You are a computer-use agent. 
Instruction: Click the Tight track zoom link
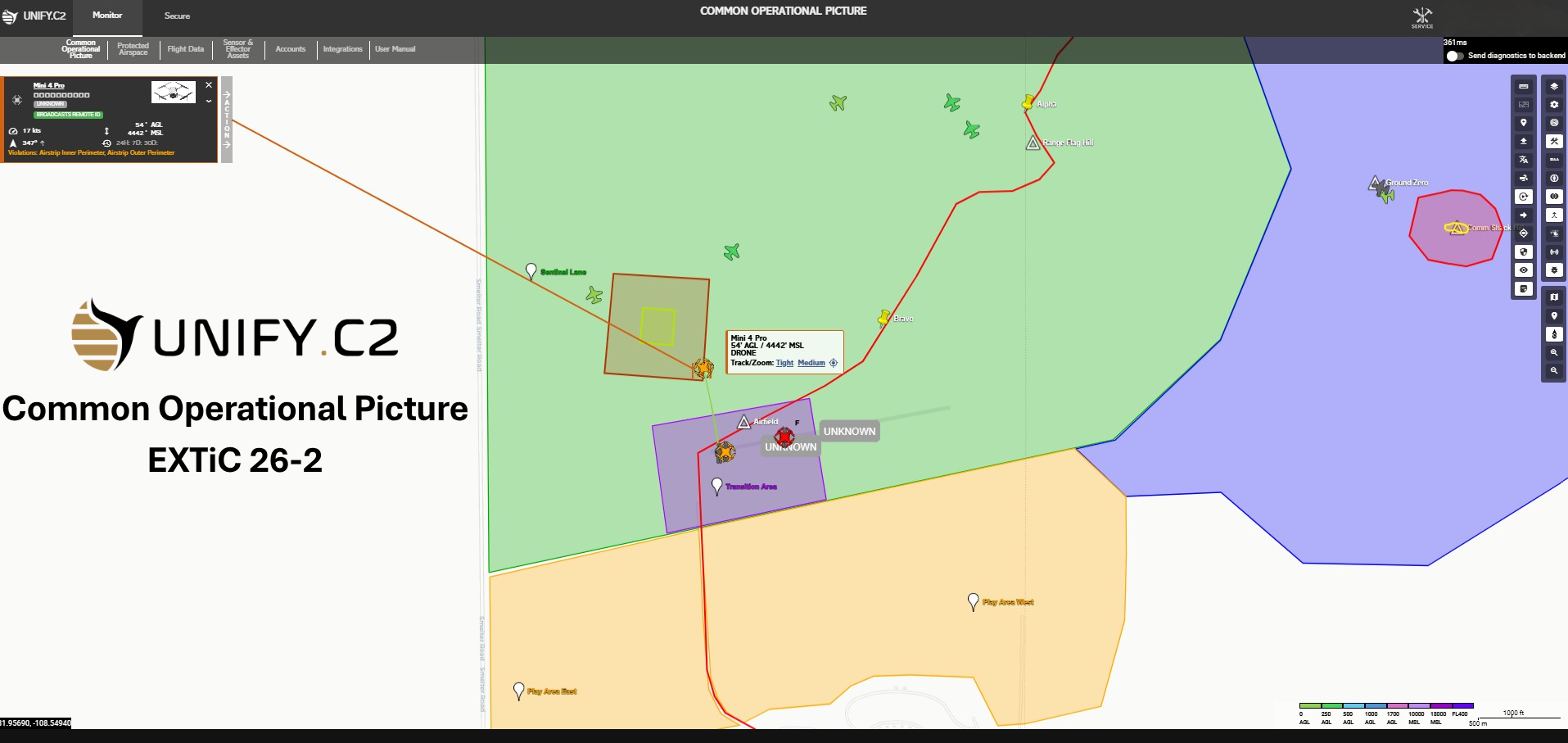pos(784,363)
